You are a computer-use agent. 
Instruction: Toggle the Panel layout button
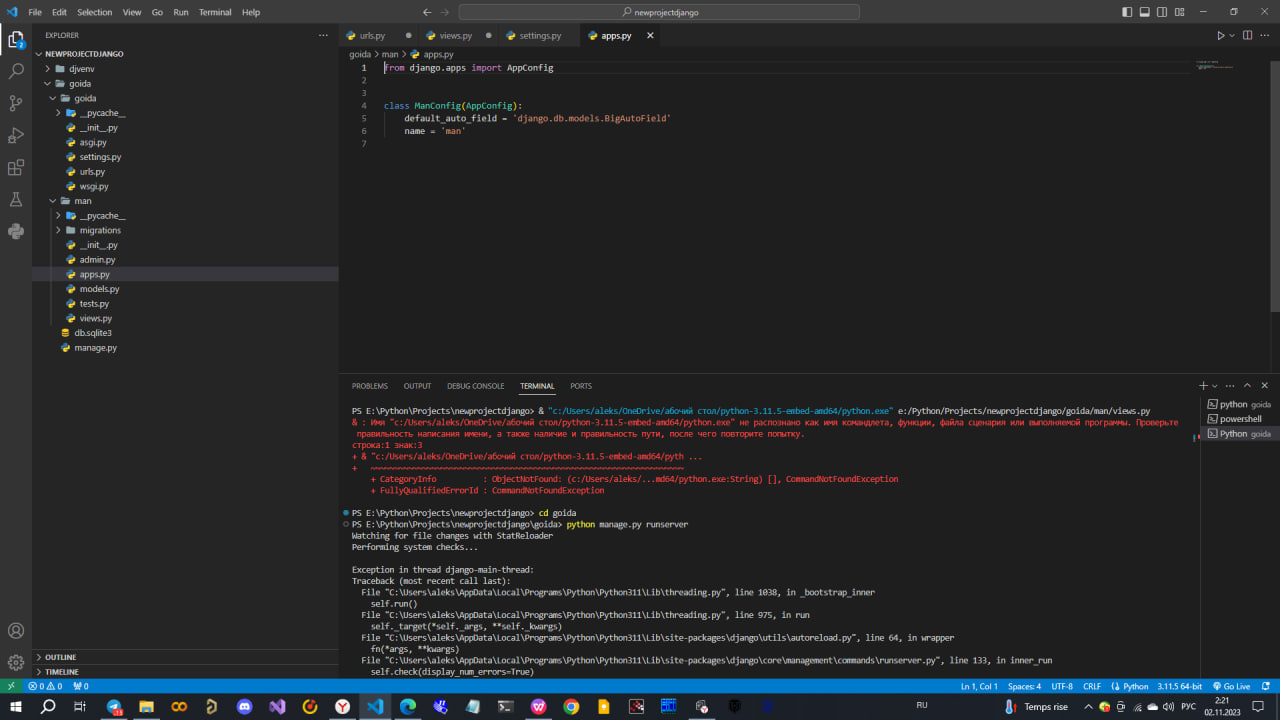(1145, 12)
